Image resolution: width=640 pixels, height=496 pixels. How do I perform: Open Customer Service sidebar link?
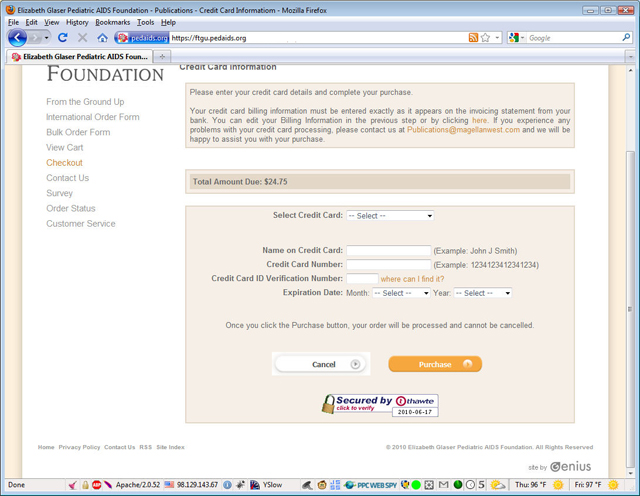81,224
